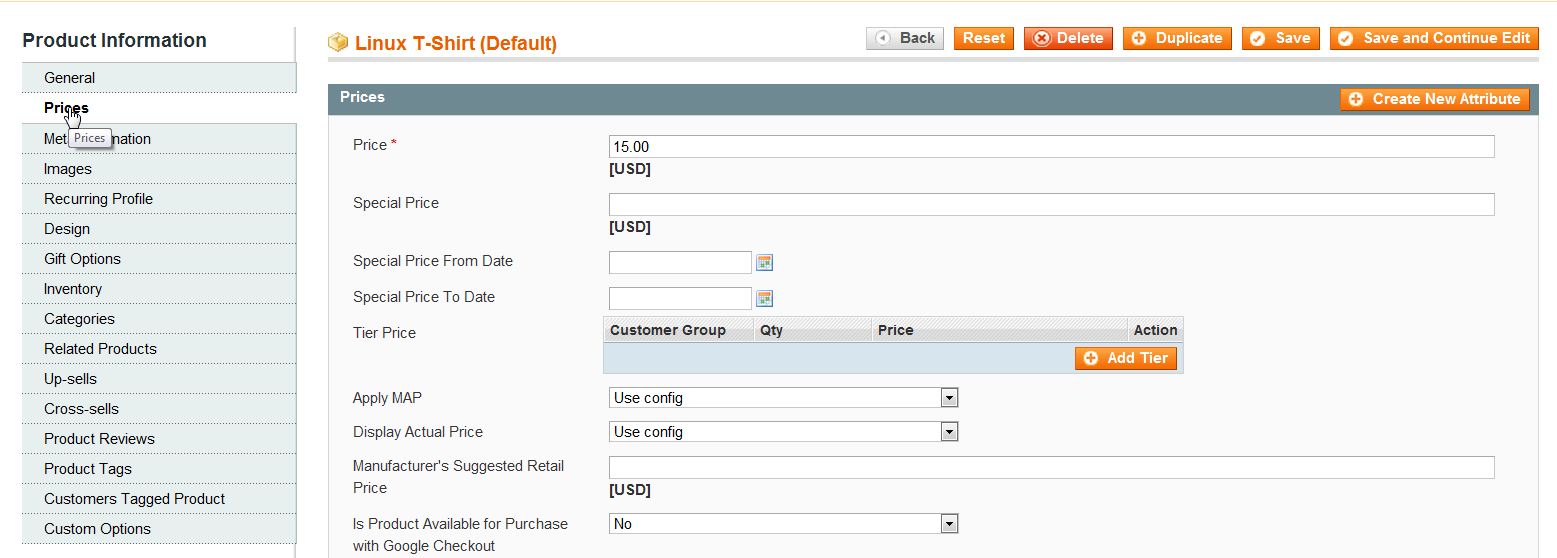Go back using the Back button
Image resolution: width=1557 pixels, height=558 pixels.
905,38
